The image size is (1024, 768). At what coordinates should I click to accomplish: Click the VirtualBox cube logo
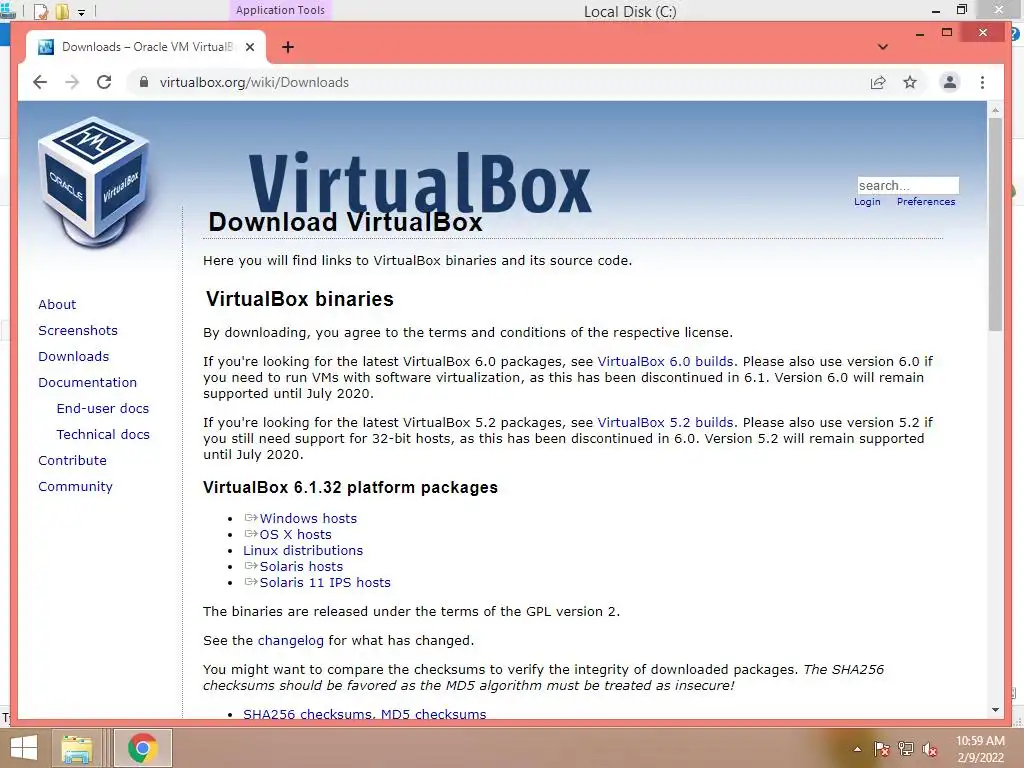[x=95, y=182]
